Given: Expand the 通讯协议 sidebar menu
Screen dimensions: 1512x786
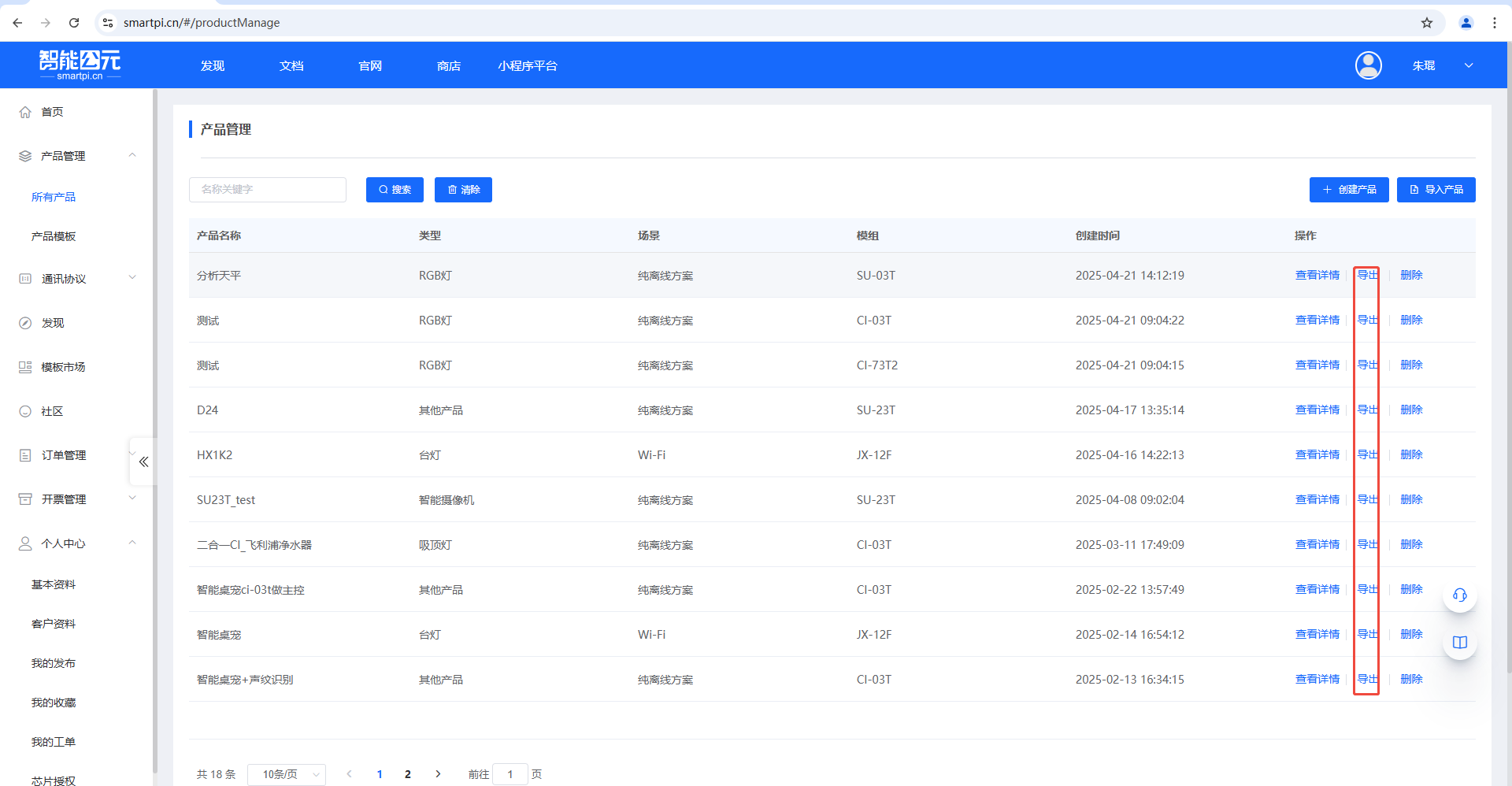Looking at the screenshot, I should click(132, 278).
